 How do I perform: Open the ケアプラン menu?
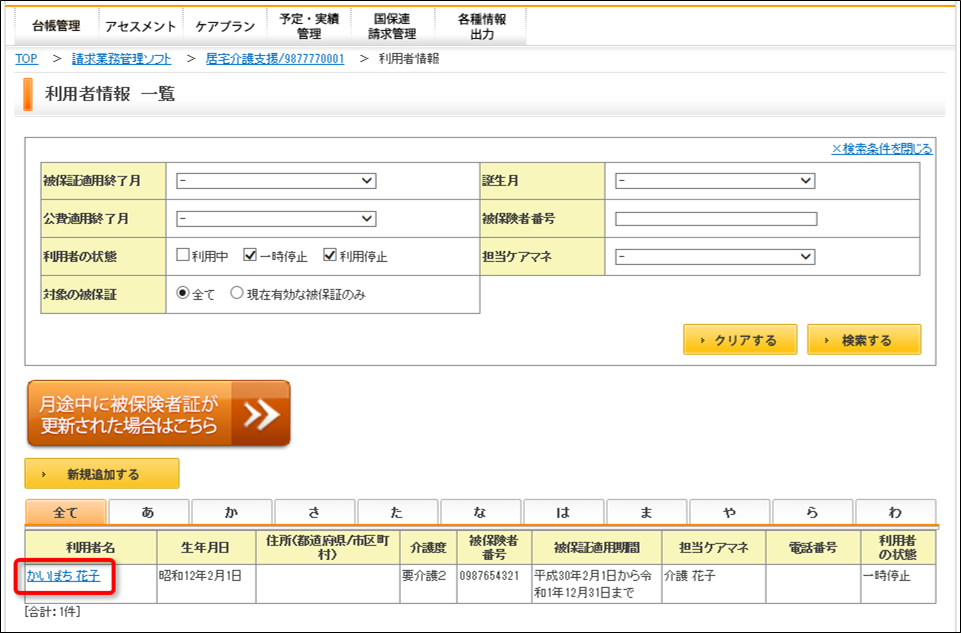pyautogui.click(x=225, y=26)
